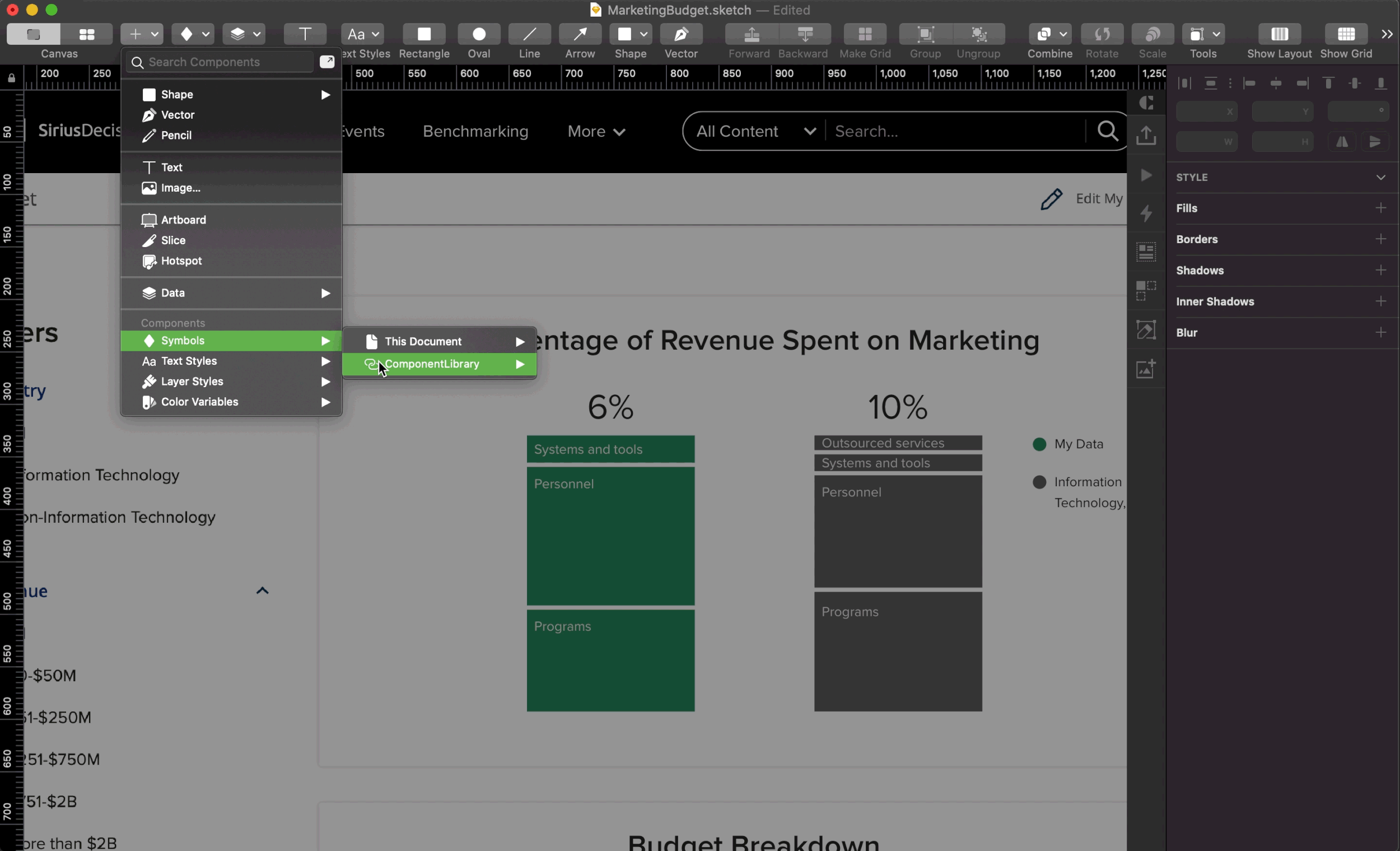The image size is (1400, 851).
Task: Click align top edges icon in inspector
Action: tap(1328, 83)
